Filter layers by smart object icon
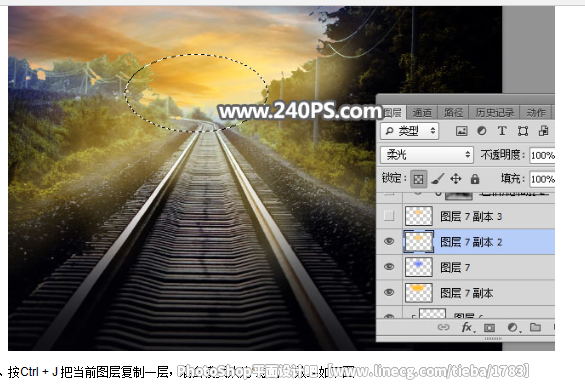This screenshot has height=390, width=585. click(x=544, y=131)
